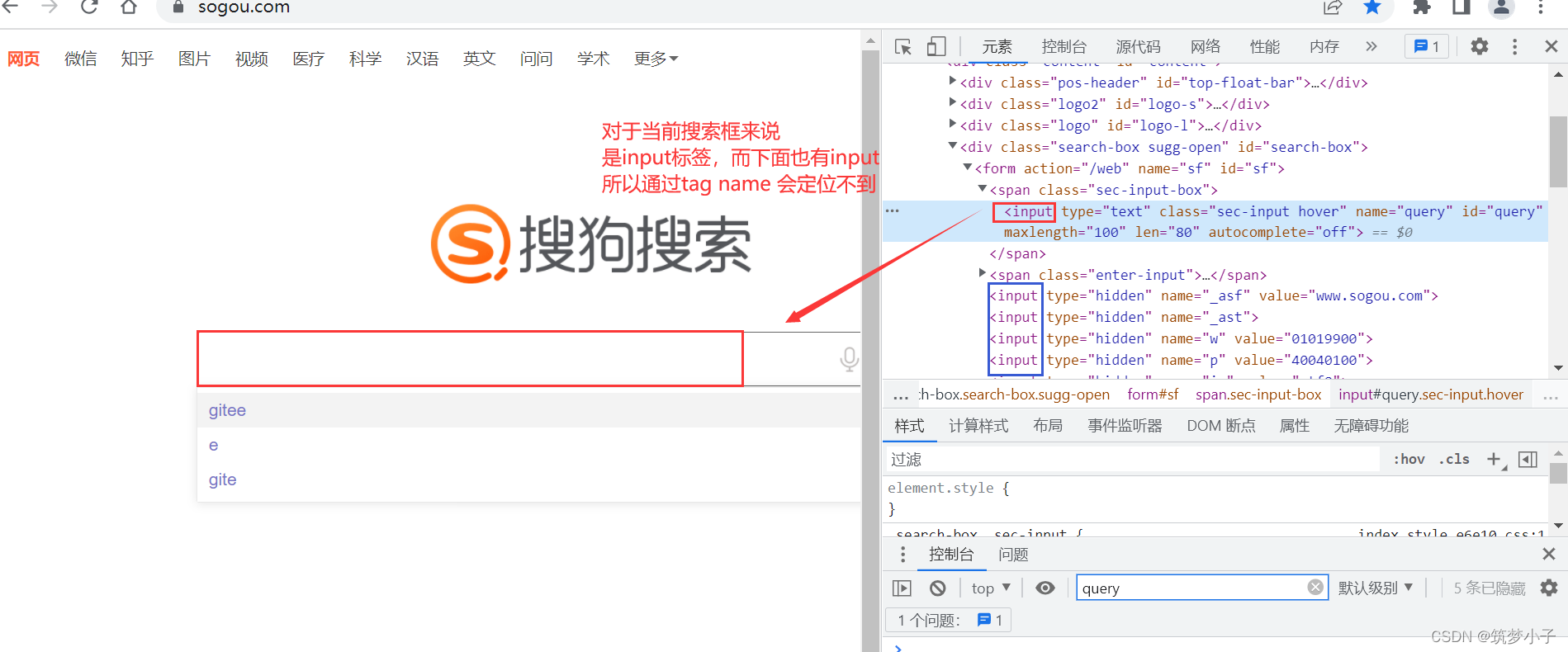Click the share page icon in address bar

(x=1333, y=7)
